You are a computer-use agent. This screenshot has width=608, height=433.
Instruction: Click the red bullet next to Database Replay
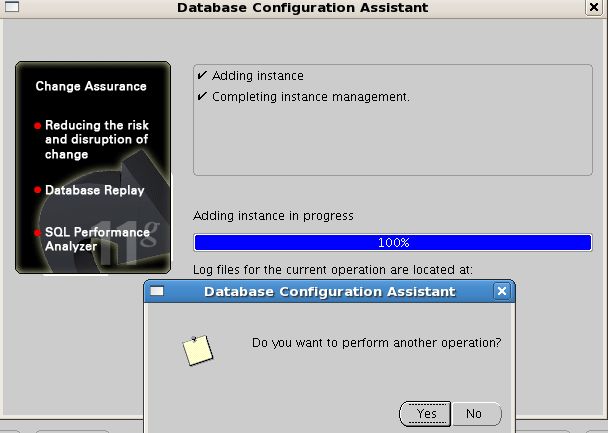38,190
